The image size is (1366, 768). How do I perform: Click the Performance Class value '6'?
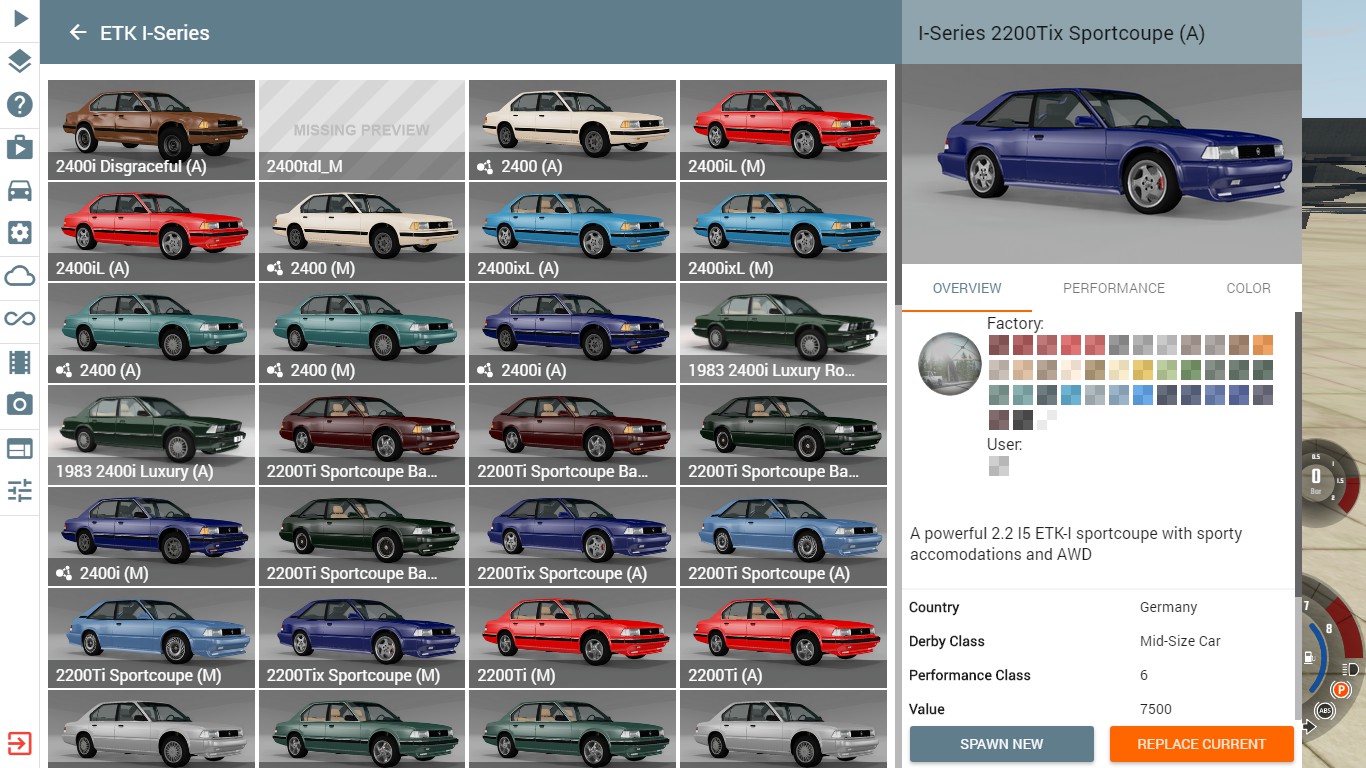[x=1144, y=675]
